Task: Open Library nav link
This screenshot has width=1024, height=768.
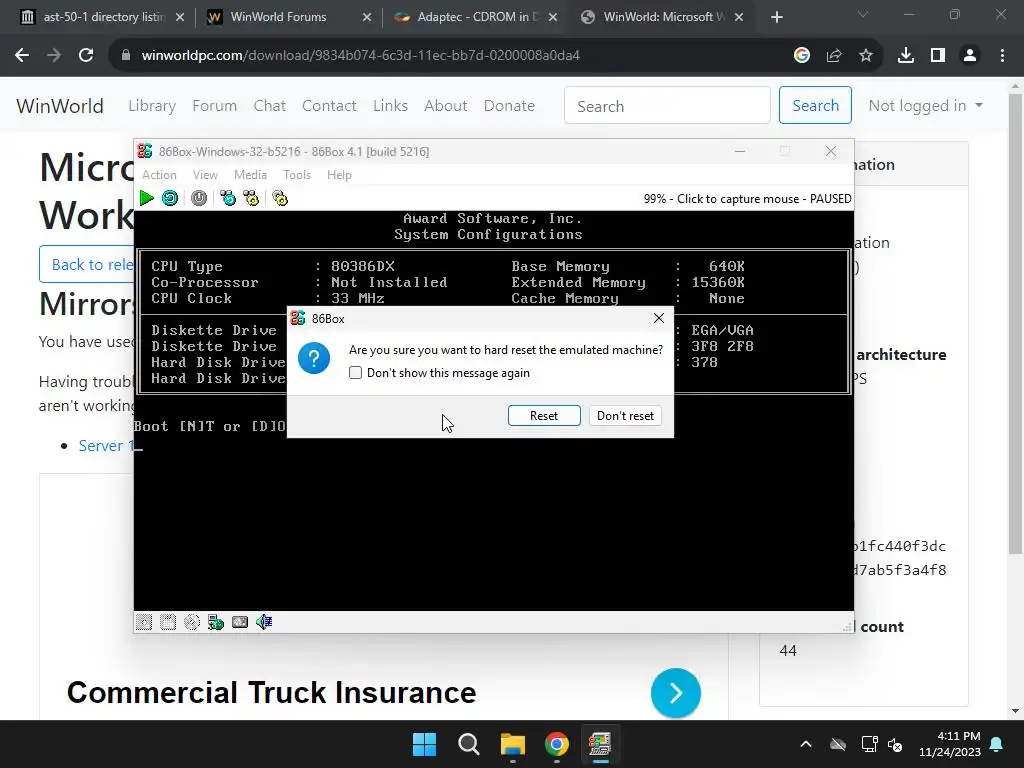Action: pyautogui.click(x=152, y=106)
